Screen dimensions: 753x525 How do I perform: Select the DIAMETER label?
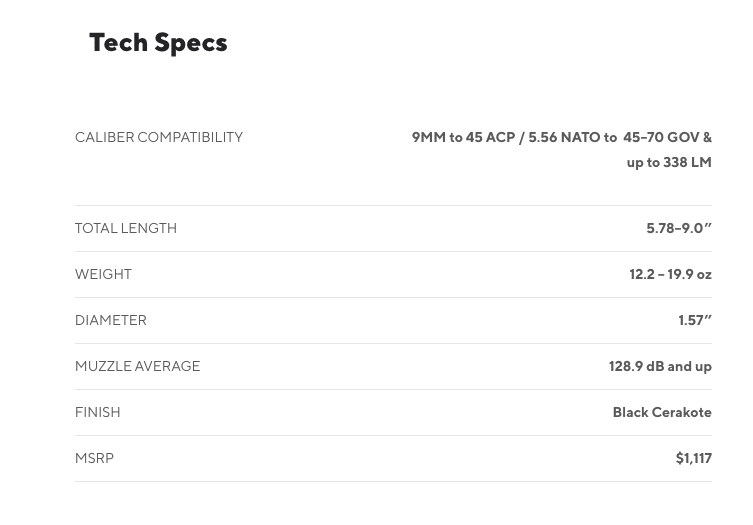pyautogui.click(x=110, y=320)
